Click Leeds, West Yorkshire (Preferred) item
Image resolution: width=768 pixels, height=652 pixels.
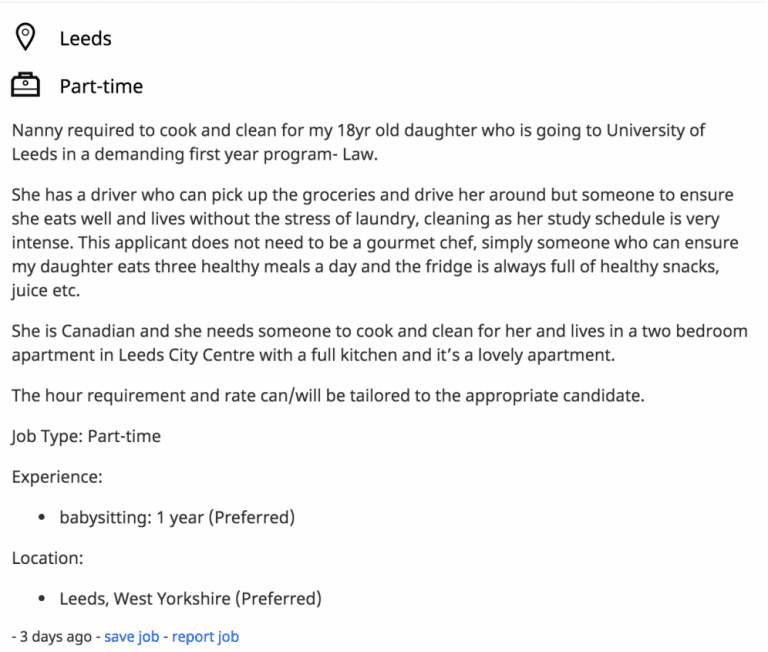[x=191, y=599]
